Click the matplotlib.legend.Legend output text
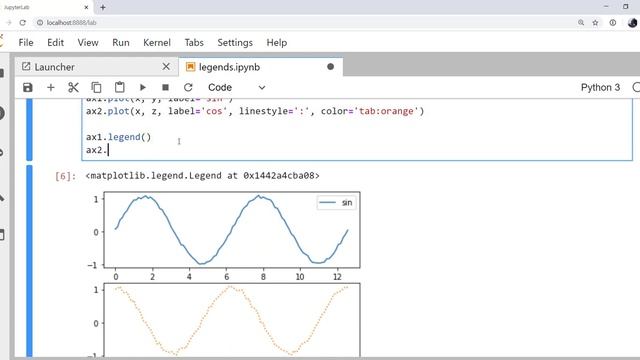The height and width of the screenshot is (360, 640). pyautogui.click(x=202, y=176)
